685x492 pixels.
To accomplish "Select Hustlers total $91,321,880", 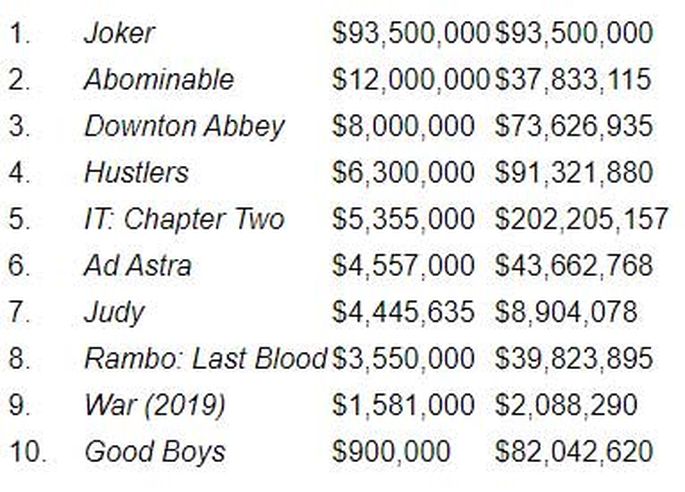I will tap(574, 173).
